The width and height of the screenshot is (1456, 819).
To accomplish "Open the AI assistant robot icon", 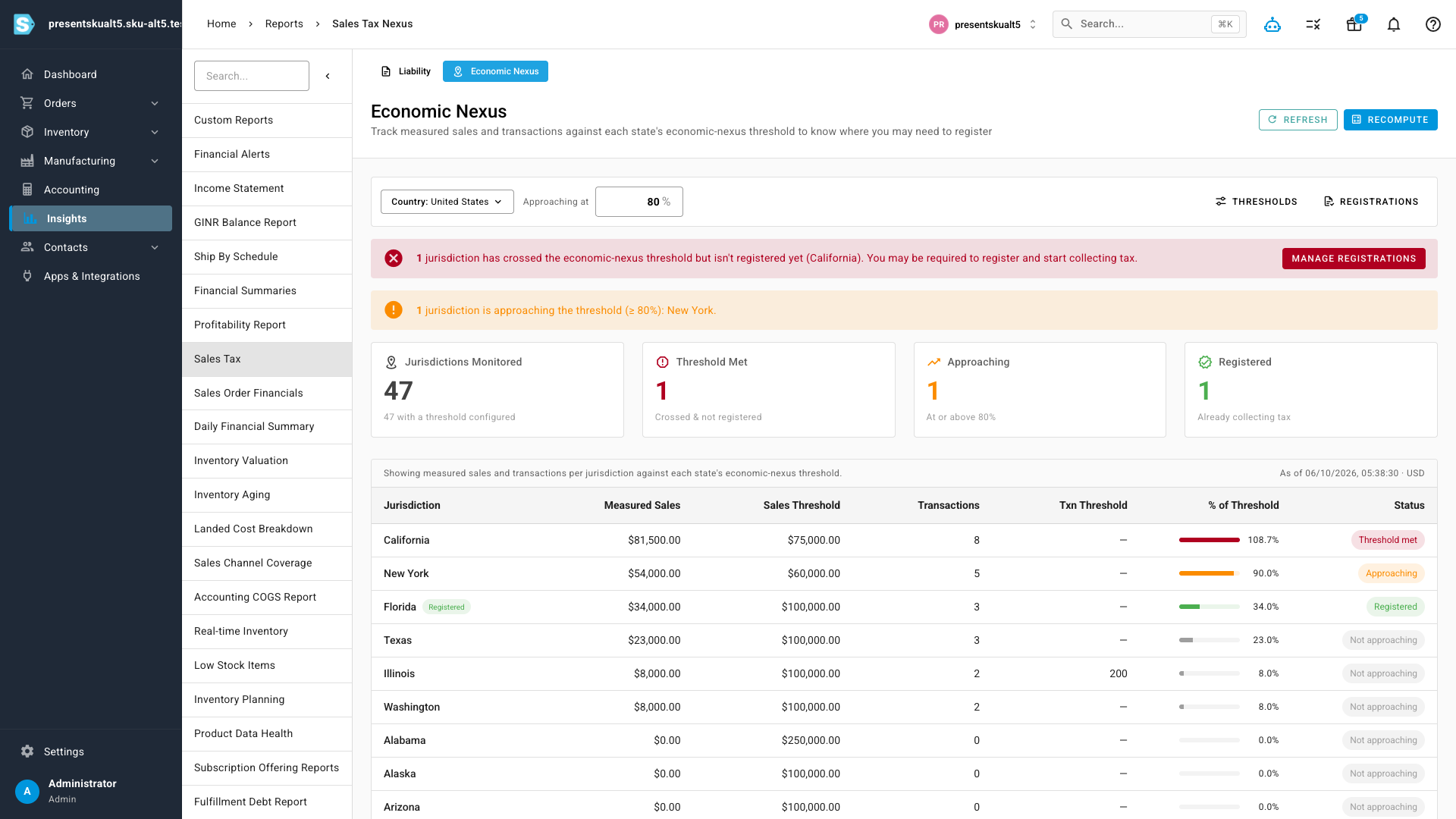I will pos(1272,24).
